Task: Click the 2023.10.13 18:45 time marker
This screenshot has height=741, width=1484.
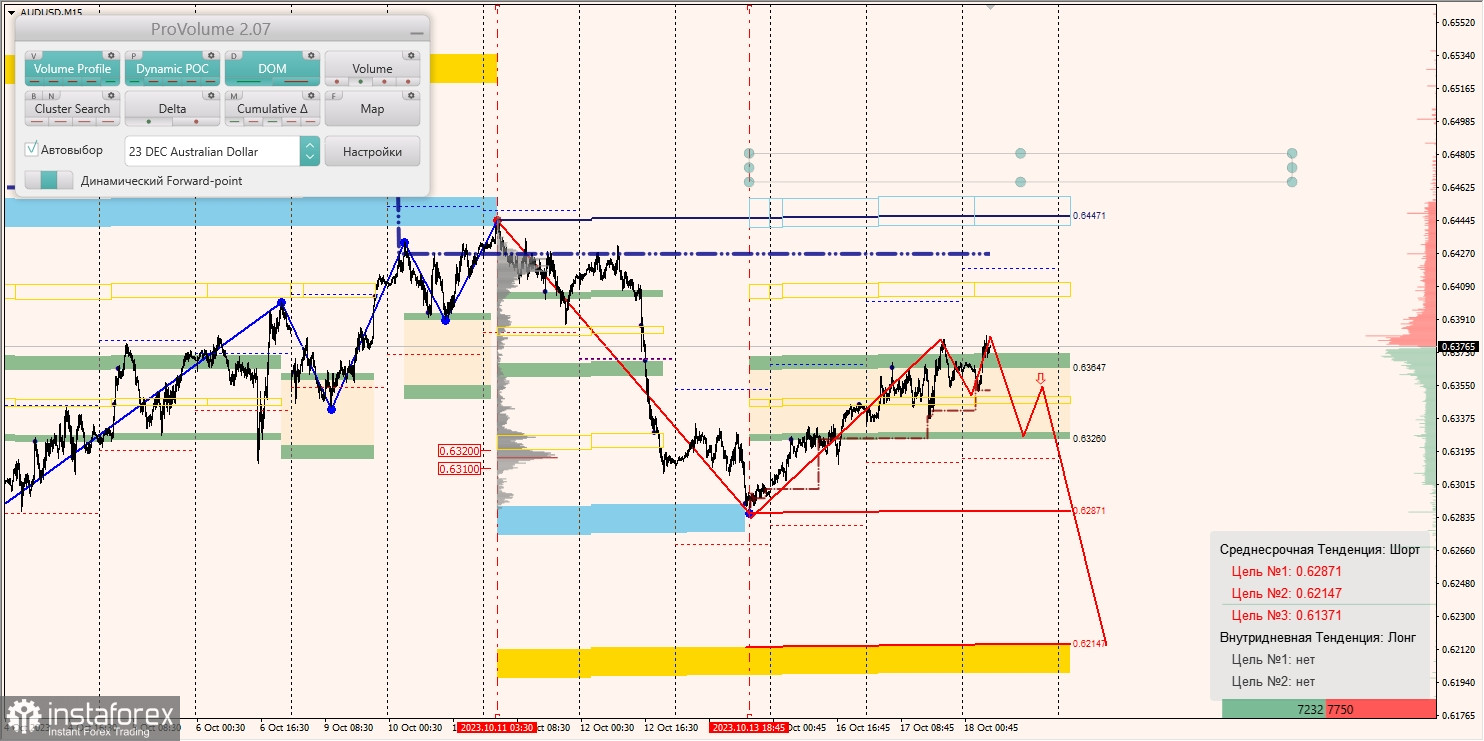Action: tap(749, 727)
